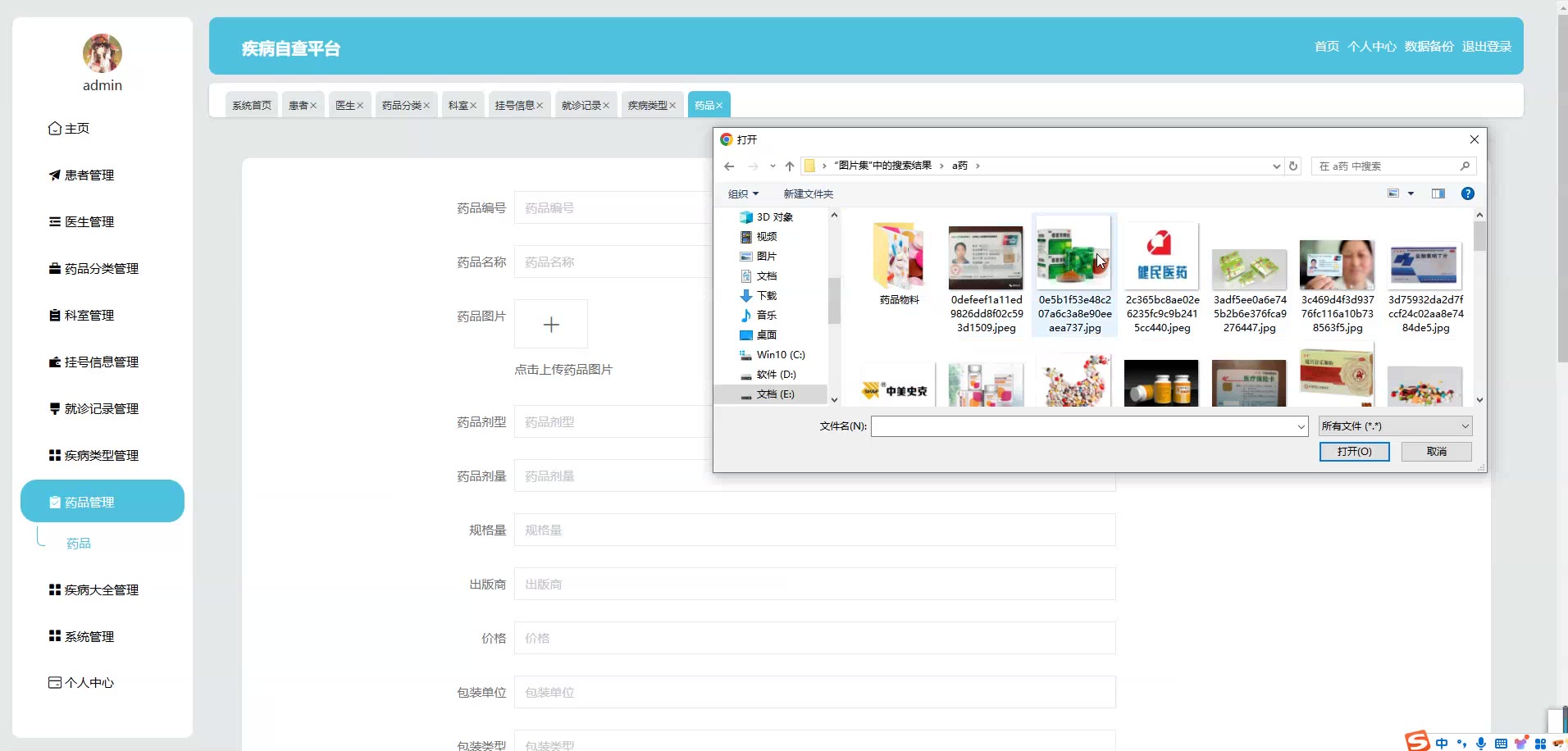The width and height of the screenshot is (1568, 751).
Task: Open 药品分类管理 in the sidebar
Action: (93, 268)
